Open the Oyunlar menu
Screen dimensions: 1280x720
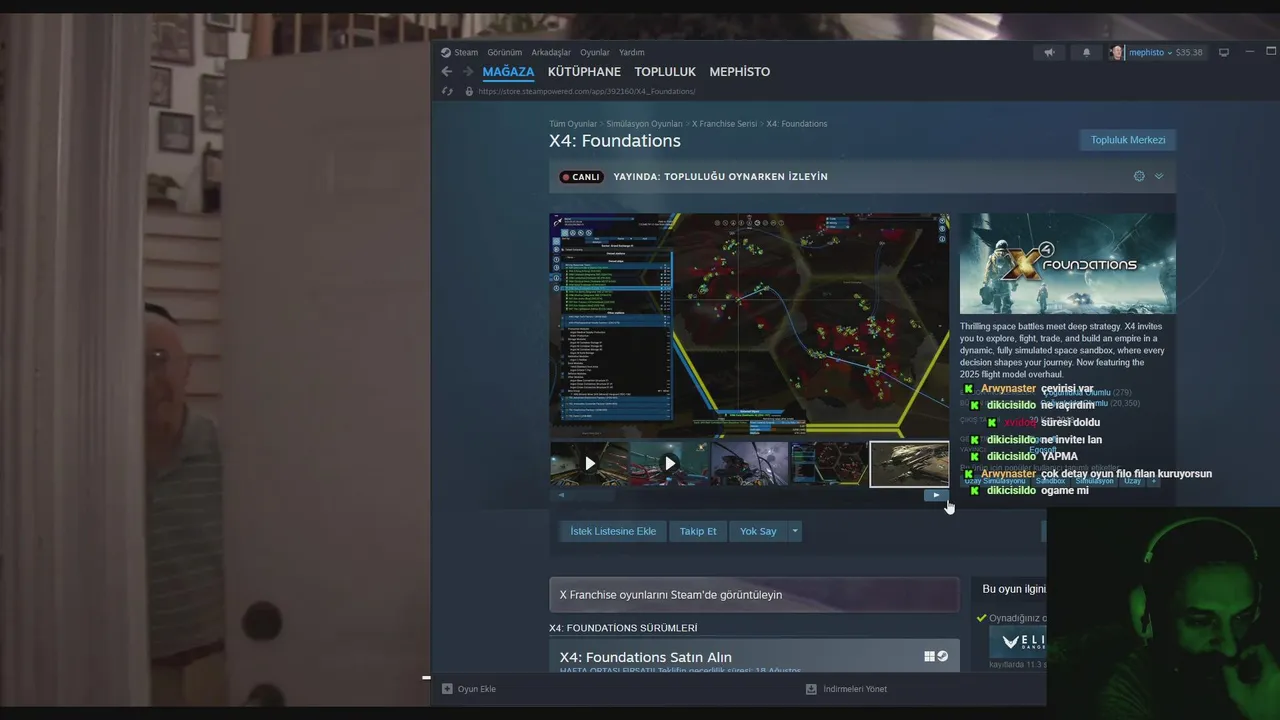tap(595, 52)
